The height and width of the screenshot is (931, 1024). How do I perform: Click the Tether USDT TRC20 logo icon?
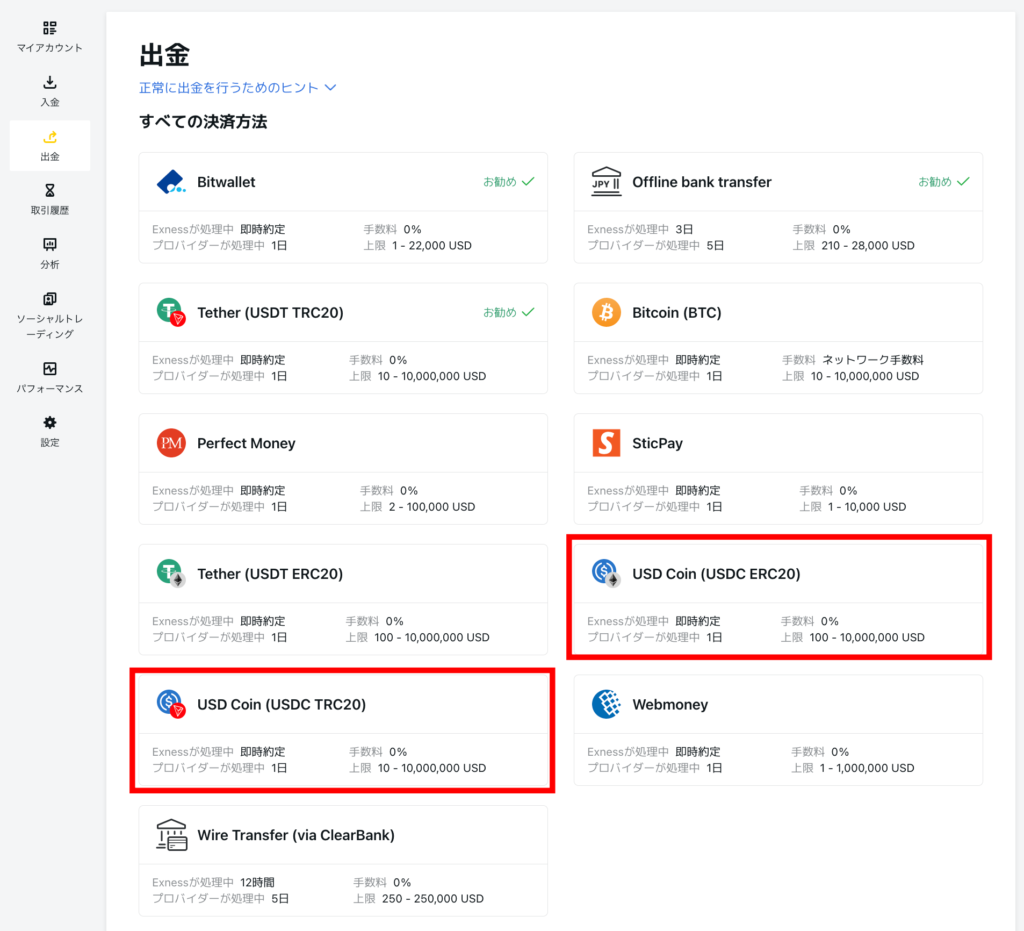pos(171,312)
